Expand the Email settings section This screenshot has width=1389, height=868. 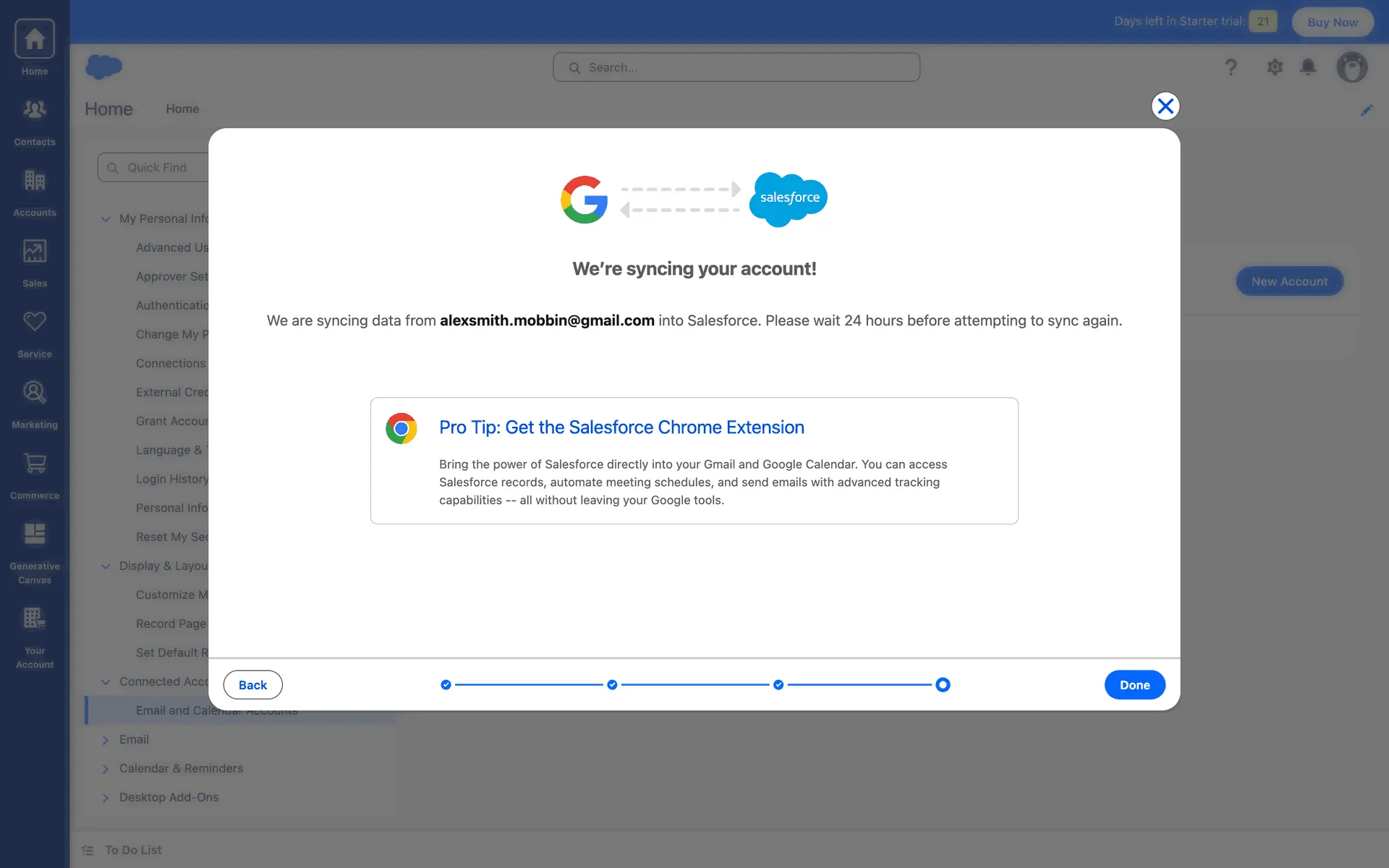tap(106, 739)
